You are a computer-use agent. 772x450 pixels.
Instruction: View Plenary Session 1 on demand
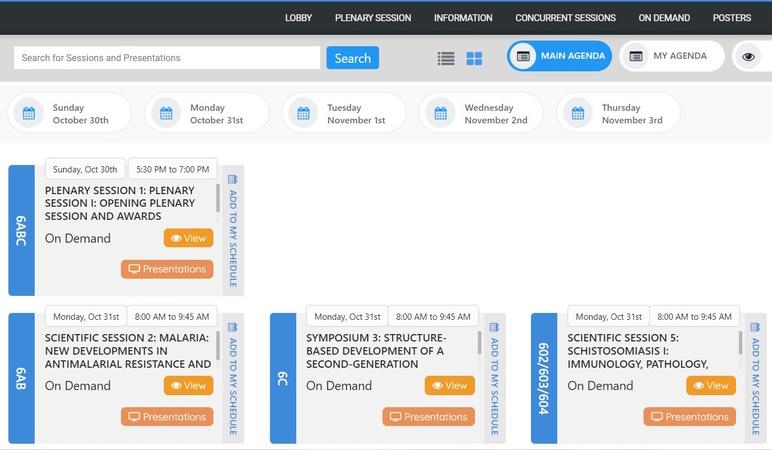tap(189, 238)
